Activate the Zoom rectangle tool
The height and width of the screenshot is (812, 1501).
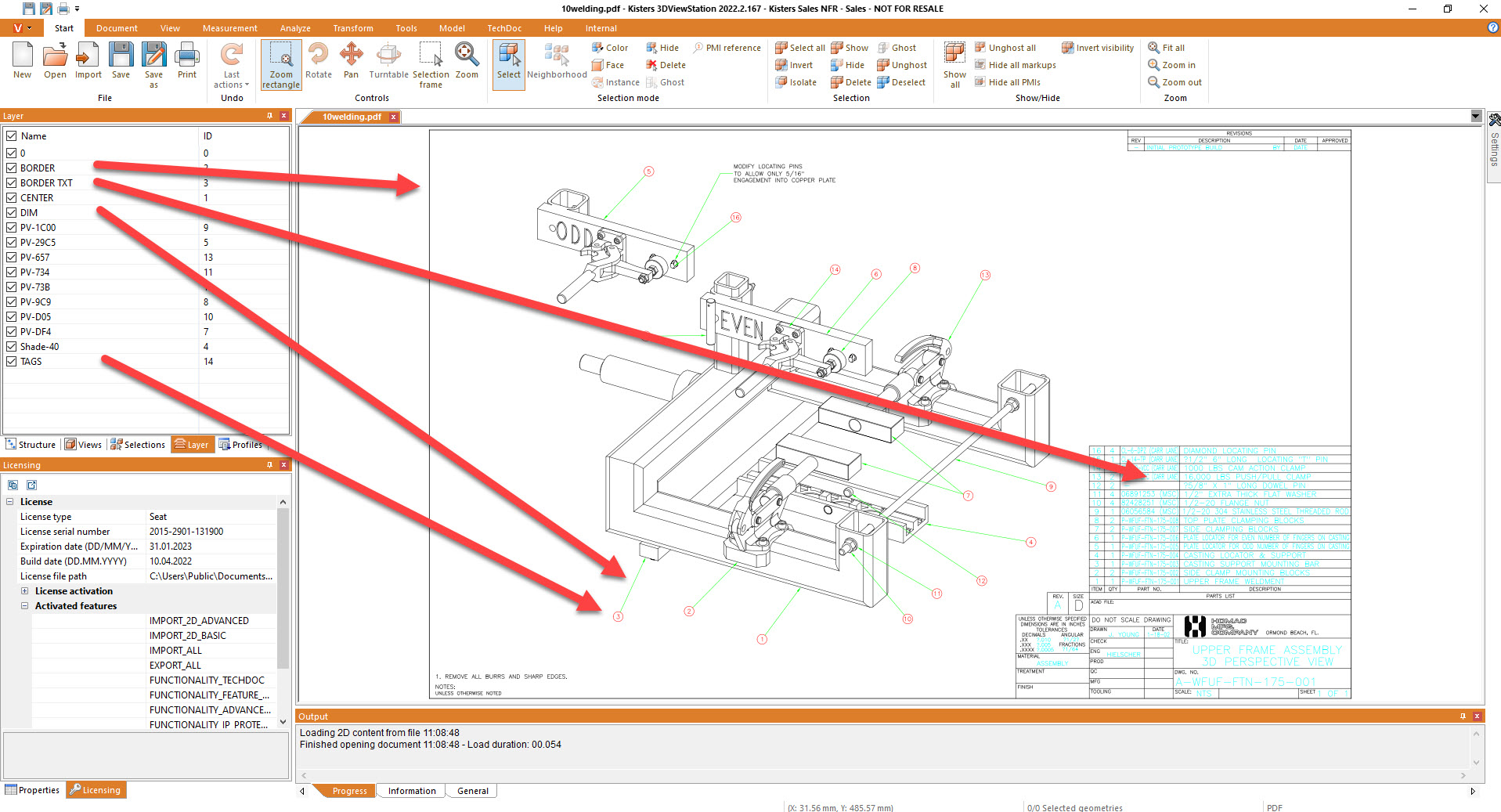coord(281,65)
